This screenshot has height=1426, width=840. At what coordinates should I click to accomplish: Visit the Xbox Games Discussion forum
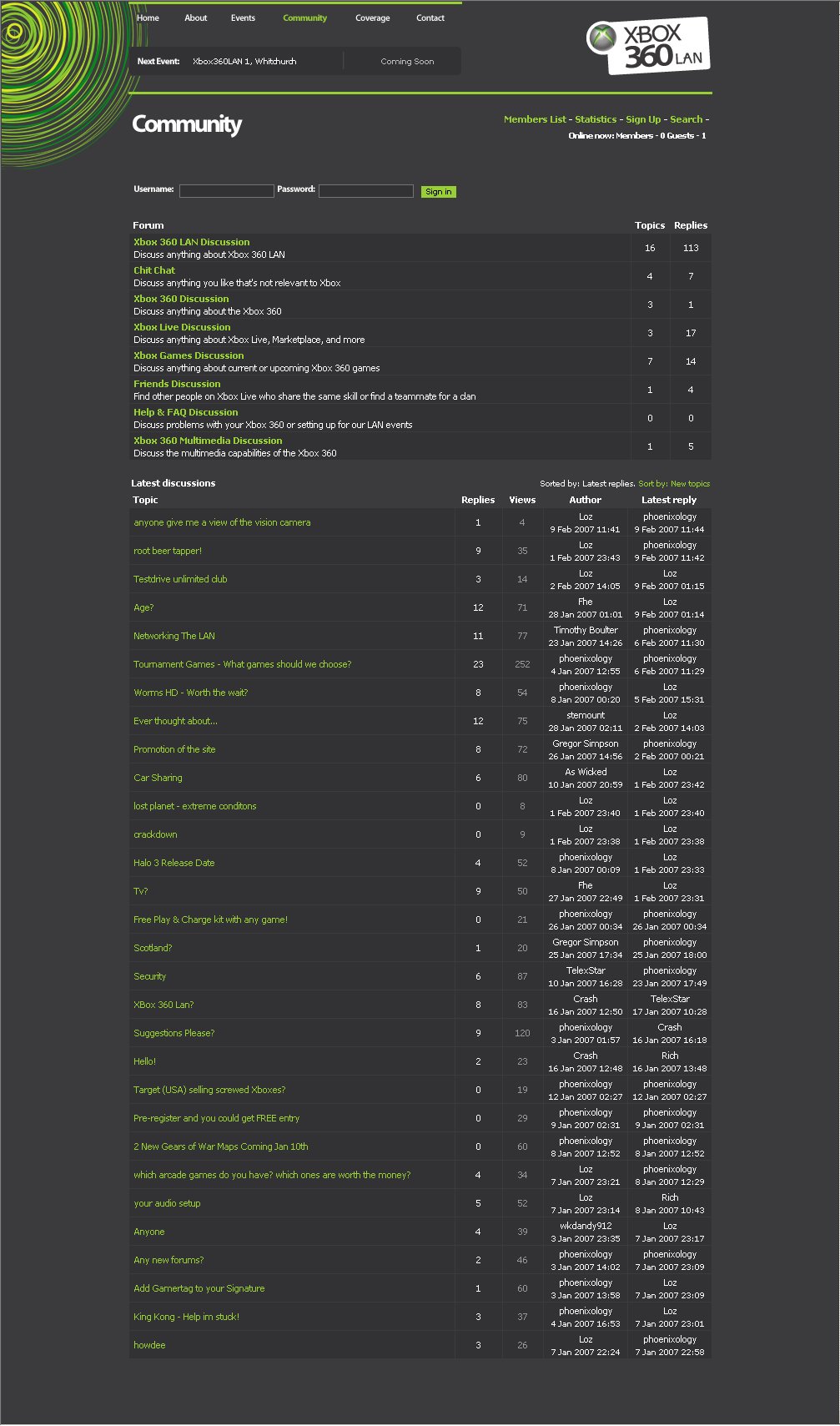point(189,355)
